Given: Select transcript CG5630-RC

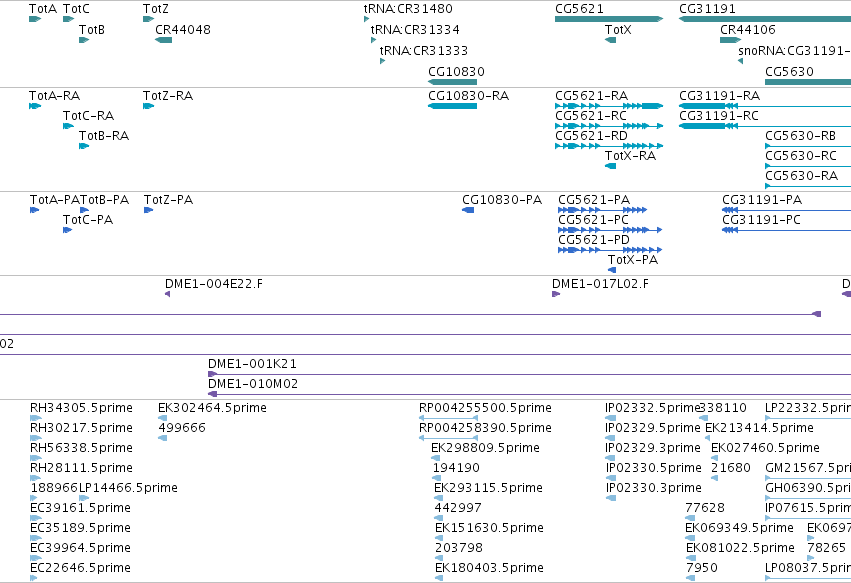Looking at the screenshot, I should [808, 166].
